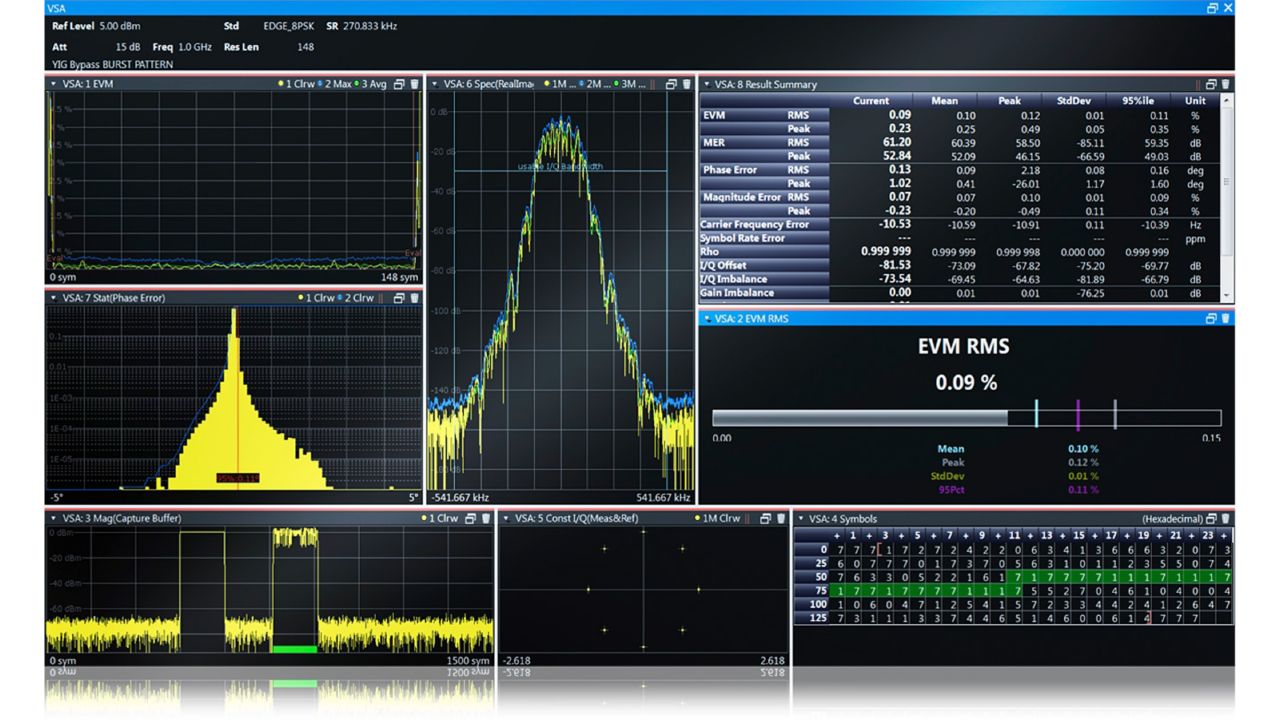Toggle 1 Clrw trace in Phase Error window
The height and width of the screenshot is (720, 1280).
318,298
